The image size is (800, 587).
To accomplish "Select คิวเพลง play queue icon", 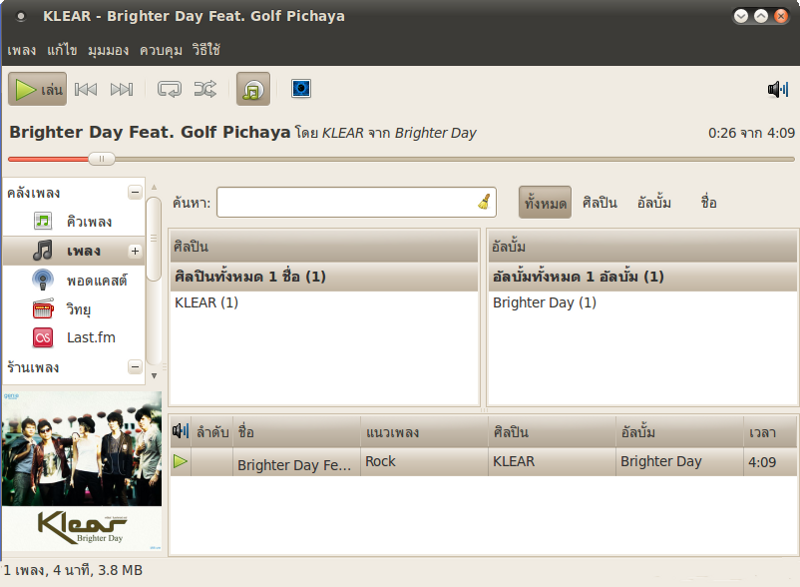I will coord(43,221).
